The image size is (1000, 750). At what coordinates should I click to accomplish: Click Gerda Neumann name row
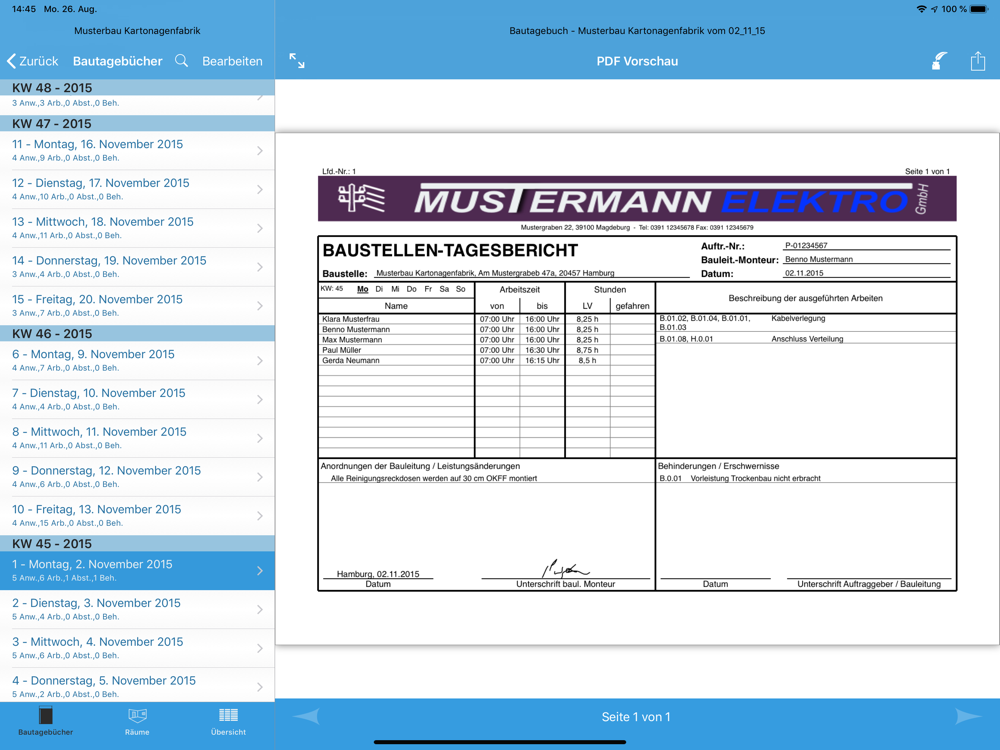pyautogui.click(x=351, y=360)
